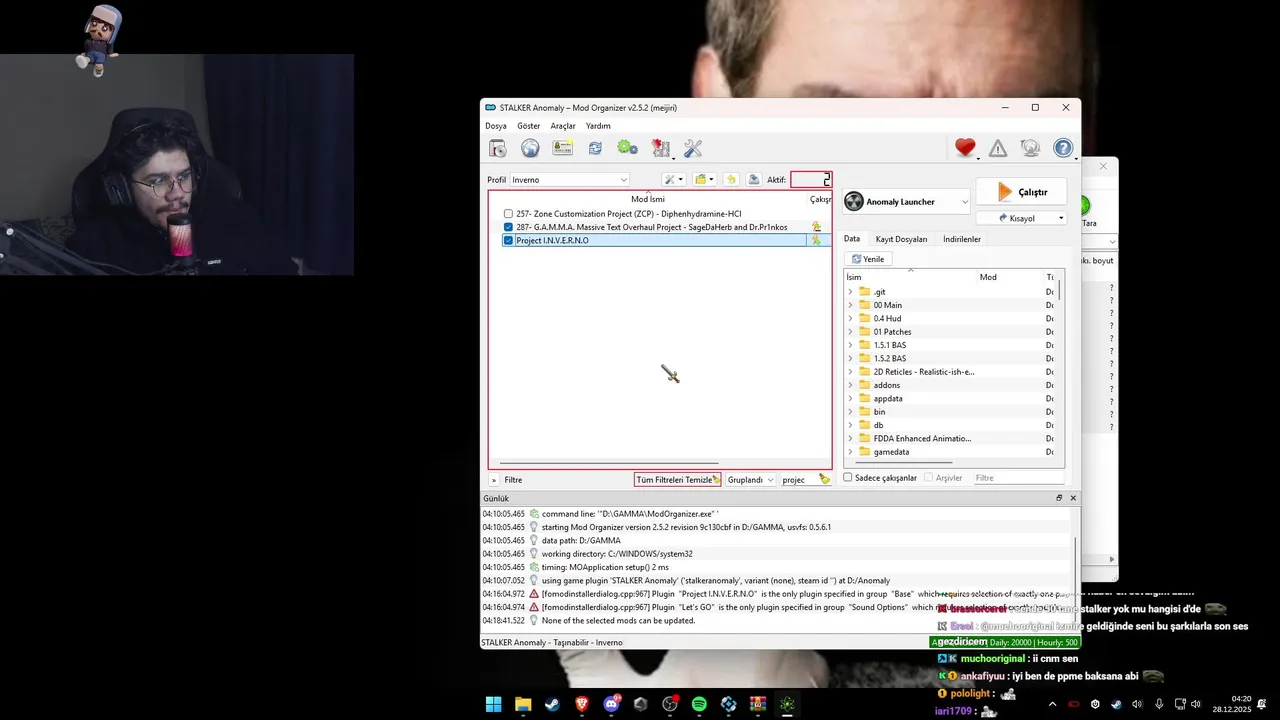Open WinRAR from the taskbar
This screenshot has height=720, width=1280.
[x=758, y=704]
